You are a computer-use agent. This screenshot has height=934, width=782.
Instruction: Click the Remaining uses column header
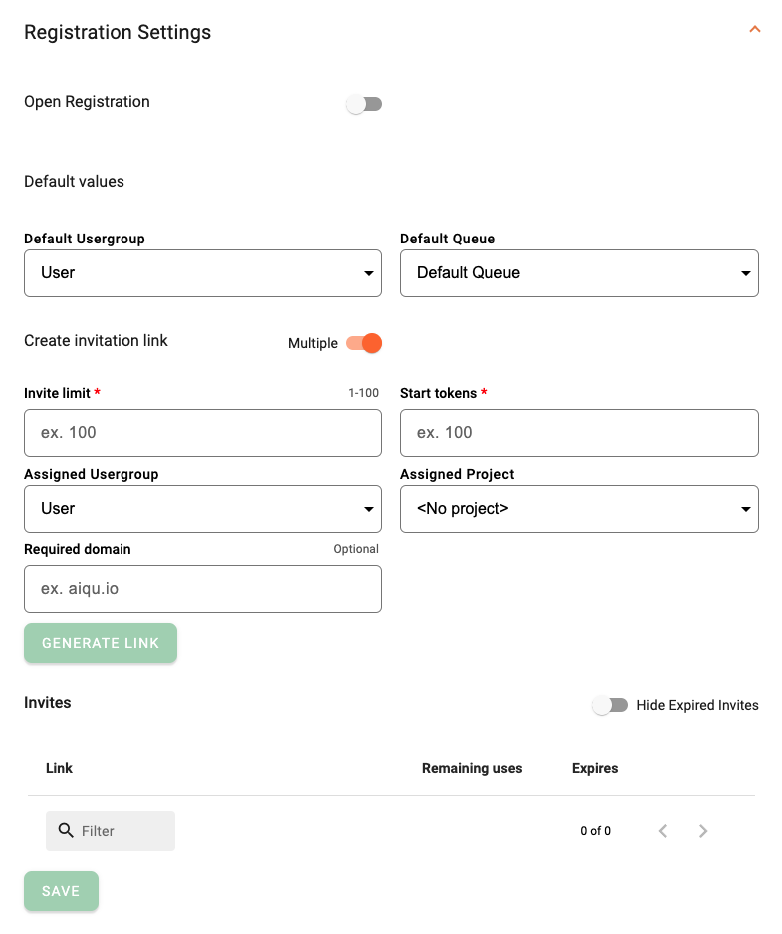click(x=472, y=767)
